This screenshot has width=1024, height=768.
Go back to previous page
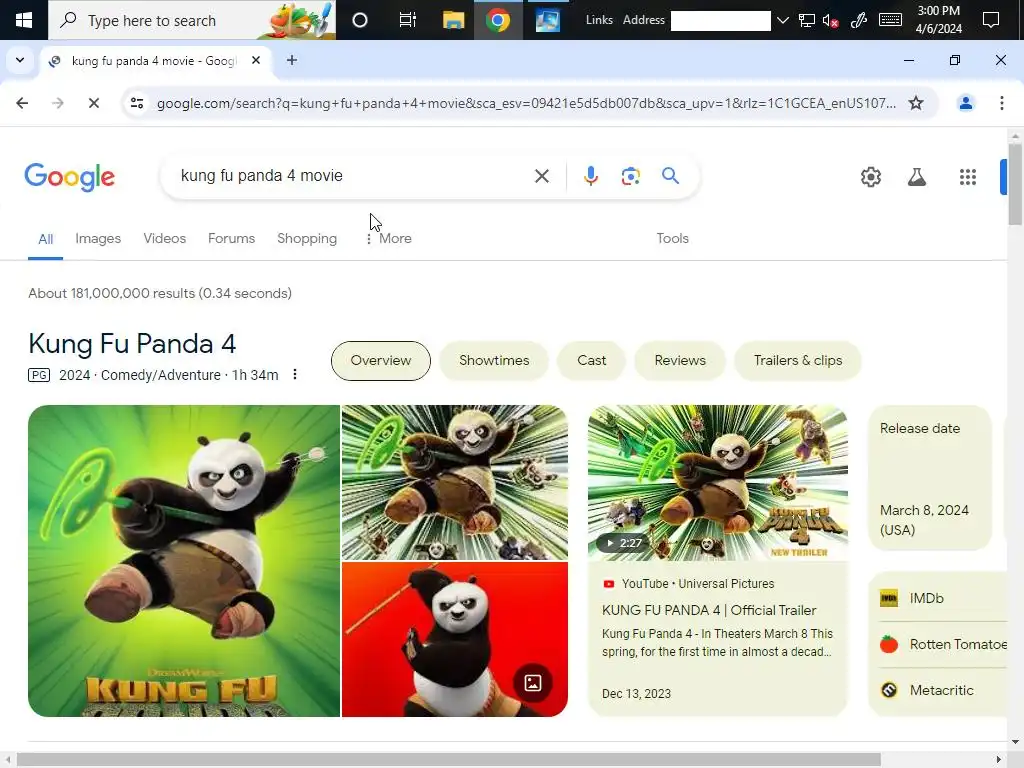[x=22, y=103]
